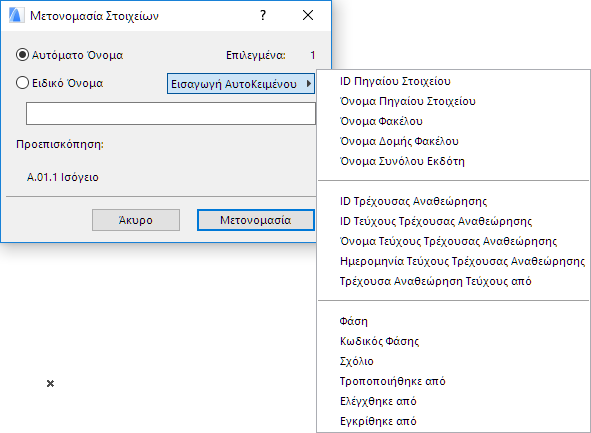Click the preview text A.01.1 Ισόγειο
Image resolution: width=591 pixels, height=433 pixels.
[x=63, y=177]
